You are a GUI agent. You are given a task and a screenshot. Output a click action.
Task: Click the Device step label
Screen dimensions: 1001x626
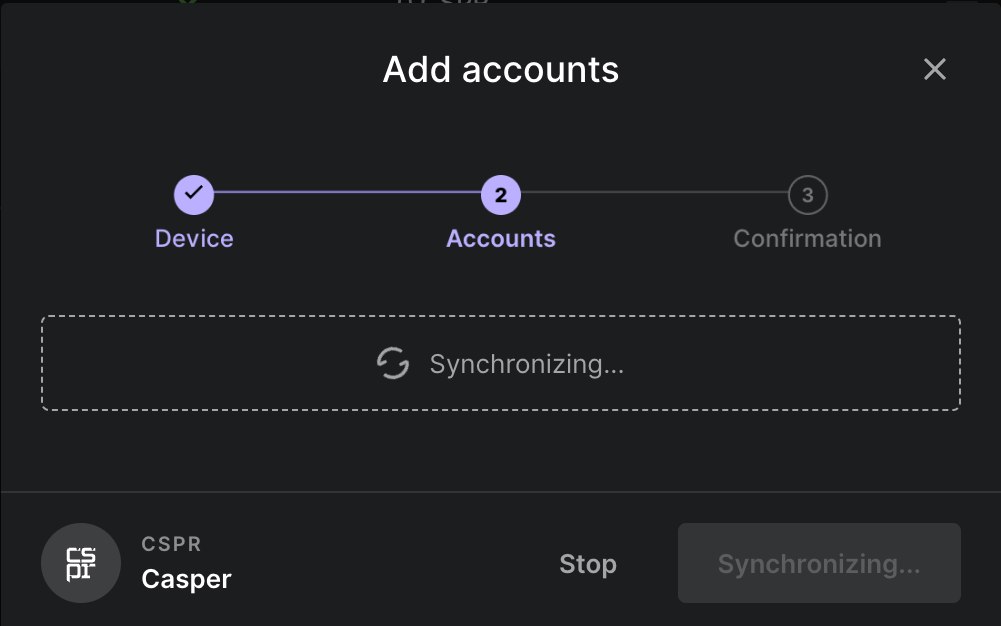(x=194, y=238)
